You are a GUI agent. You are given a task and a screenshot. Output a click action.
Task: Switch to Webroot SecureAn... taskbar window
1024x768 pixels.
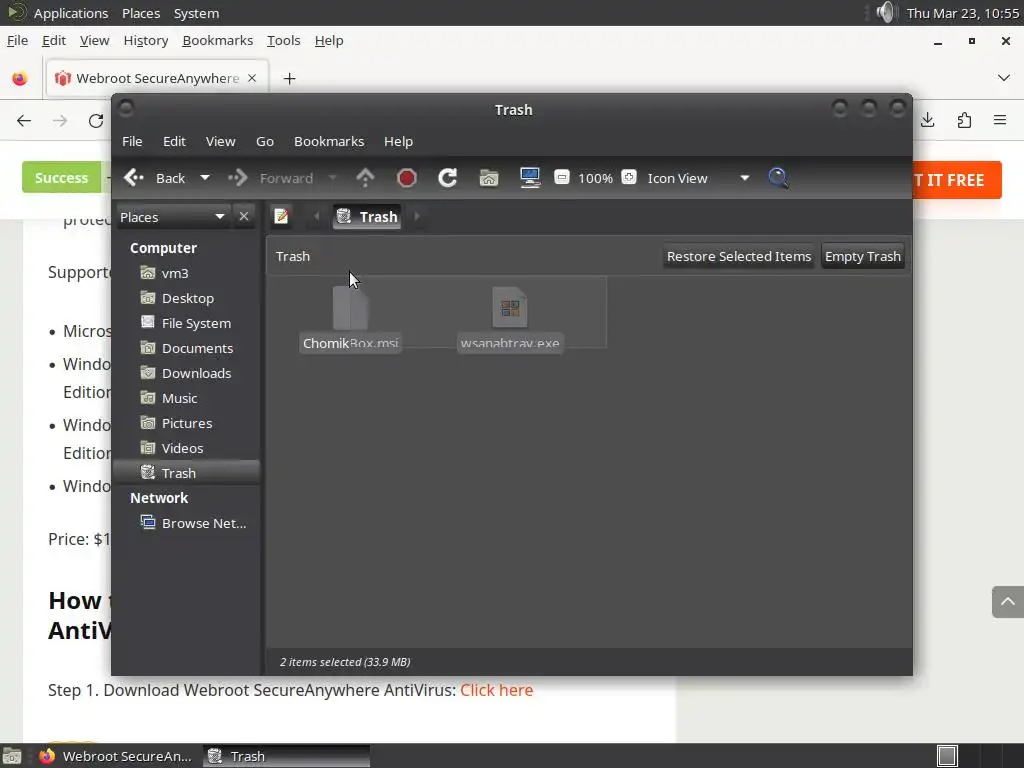(x=116, y=756)
